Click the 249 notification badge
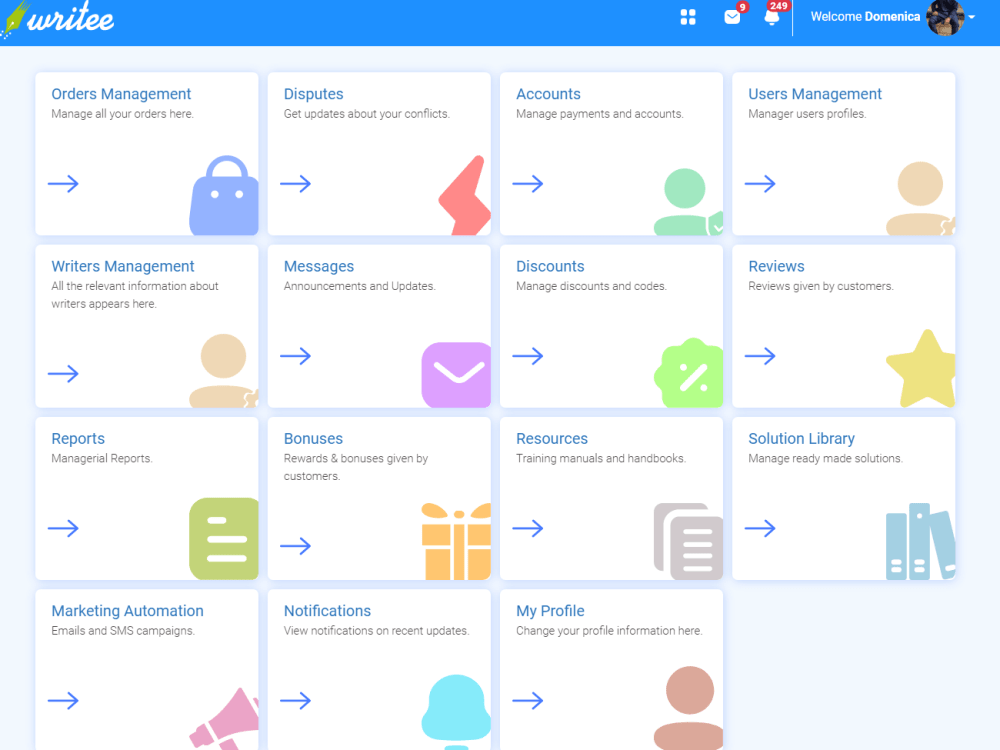Image resolution: width=1000 pixels, height=750 pixels. pos(781,5)
